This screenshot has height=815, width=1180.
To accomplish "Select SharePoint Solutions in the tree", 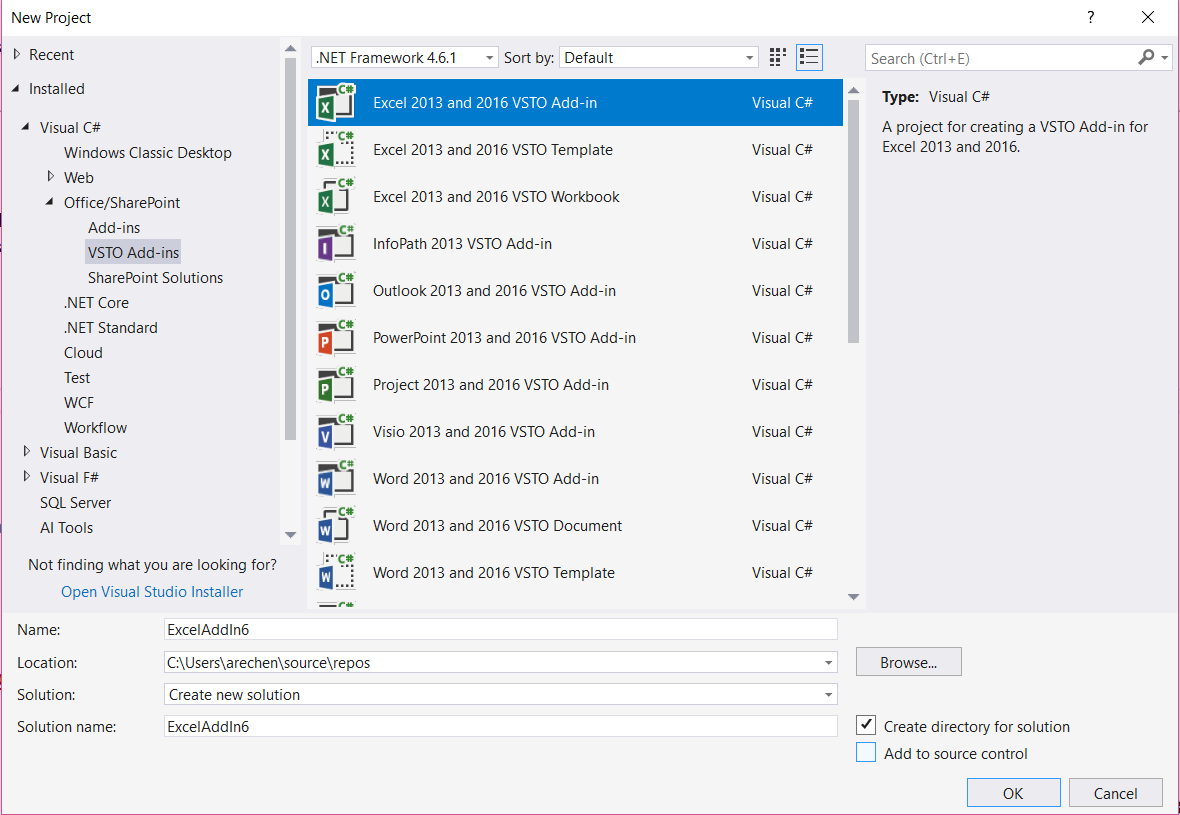I will [155, 278].
